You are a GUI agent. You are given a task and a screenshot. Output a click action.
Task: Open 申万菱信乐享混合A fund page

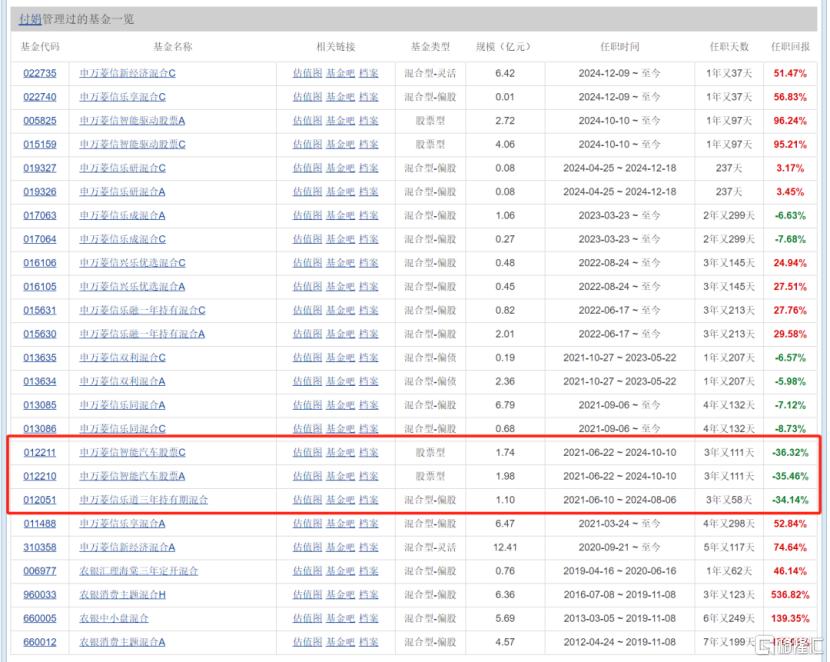[122, 524]
